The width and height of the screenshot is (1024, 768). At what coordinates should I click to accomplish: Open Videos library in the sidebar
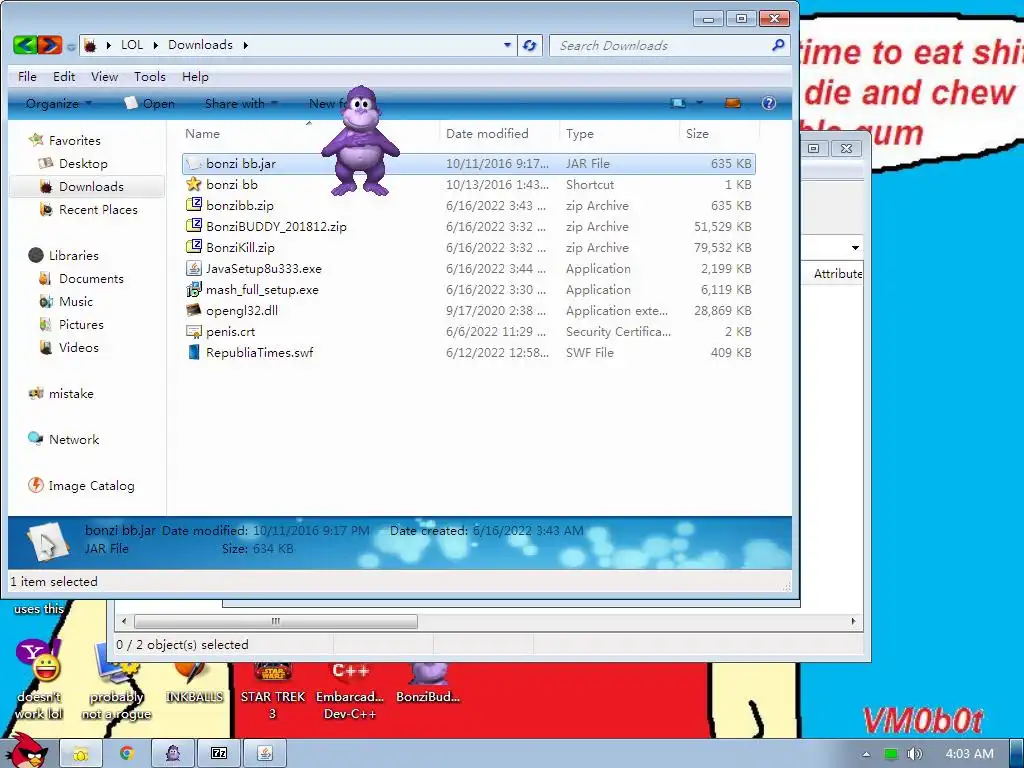click(78, 347)
